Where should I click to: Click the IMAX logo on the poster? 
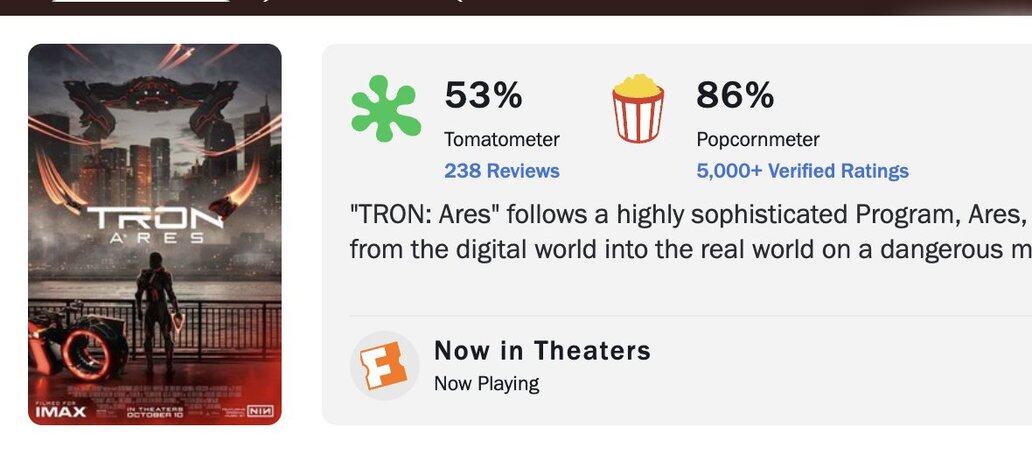click(x=60, y=410)
